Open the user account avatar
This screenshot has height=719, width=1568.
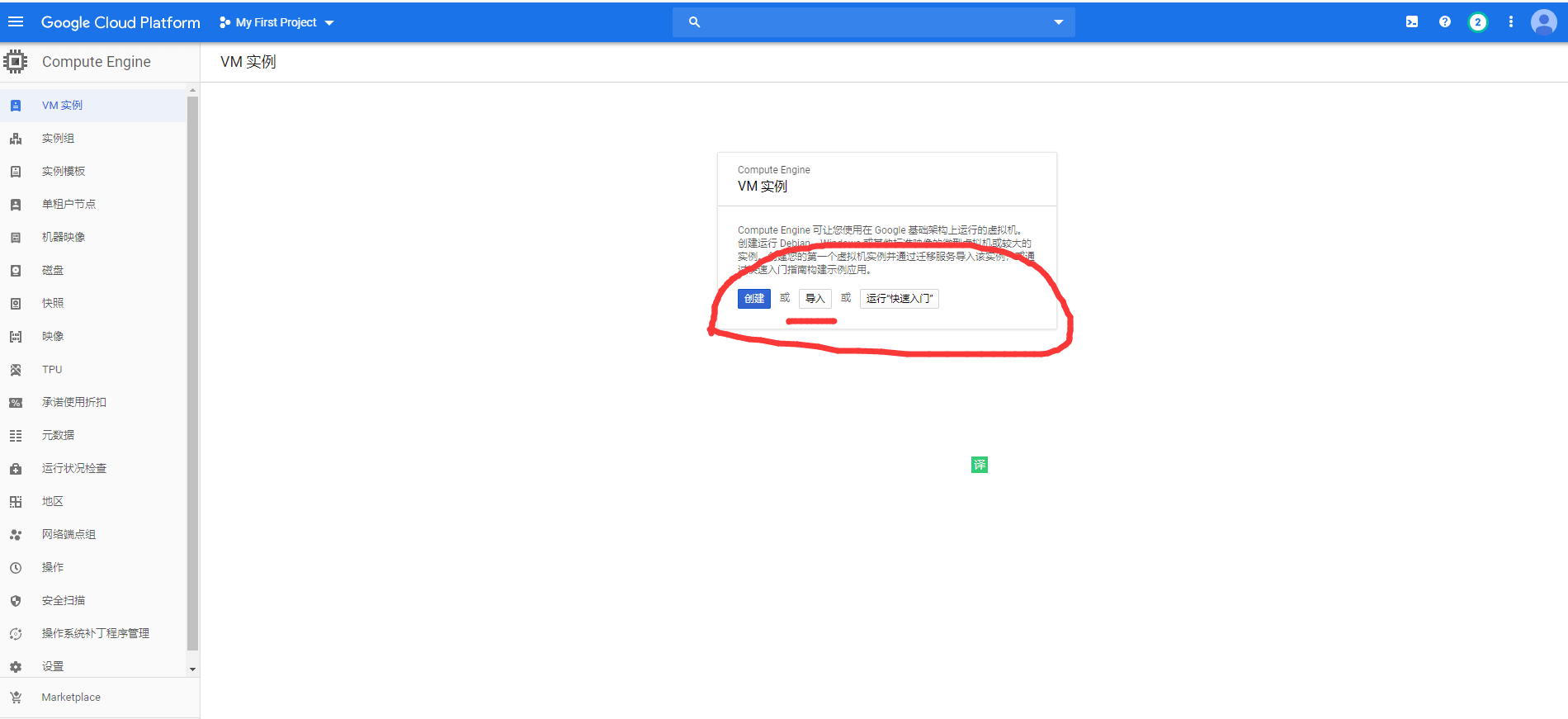(1543, 22)
